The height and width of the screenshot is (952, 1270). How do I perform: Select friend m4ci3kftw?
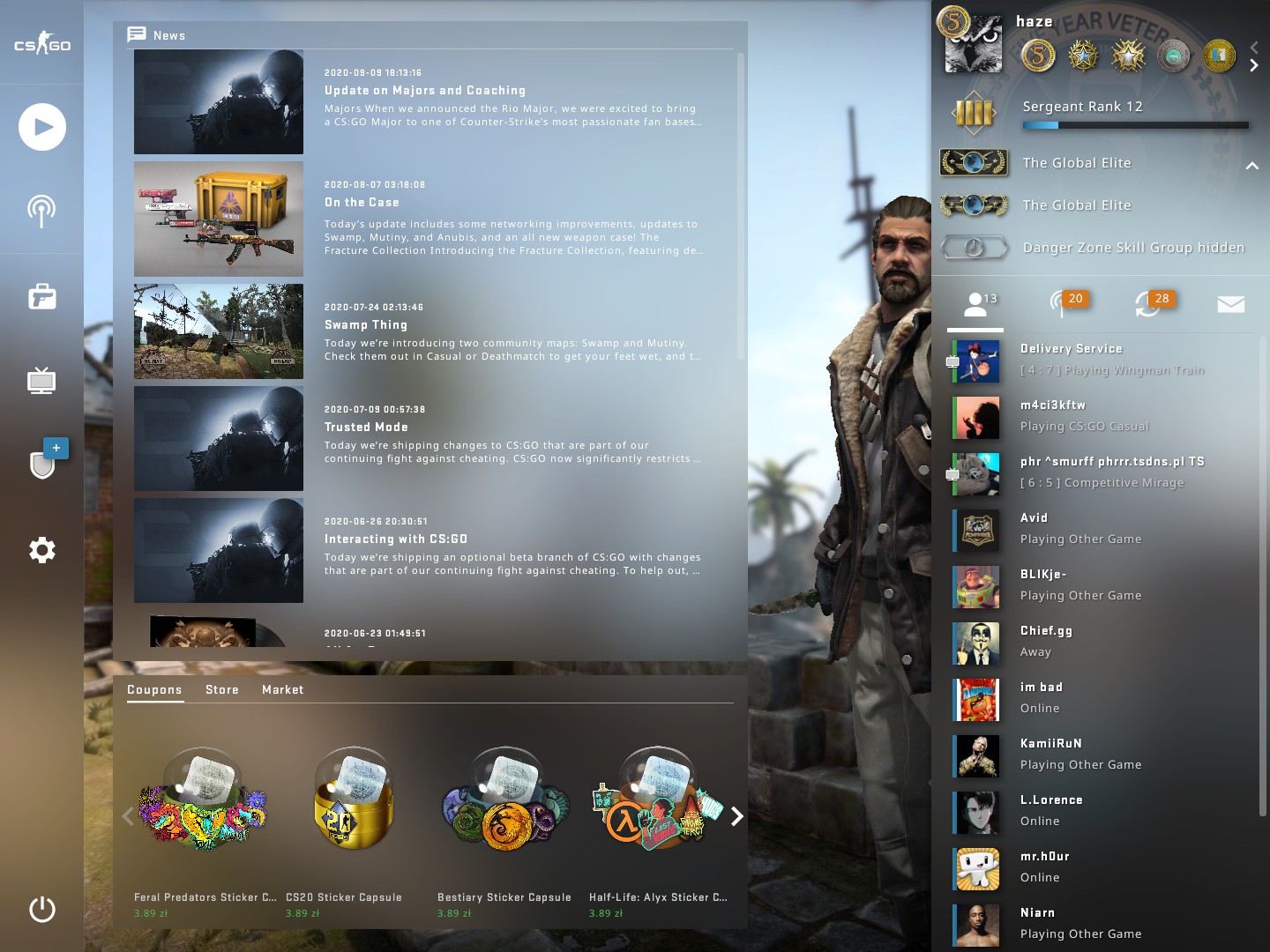pyautogui.click(x=1102, y=417)
